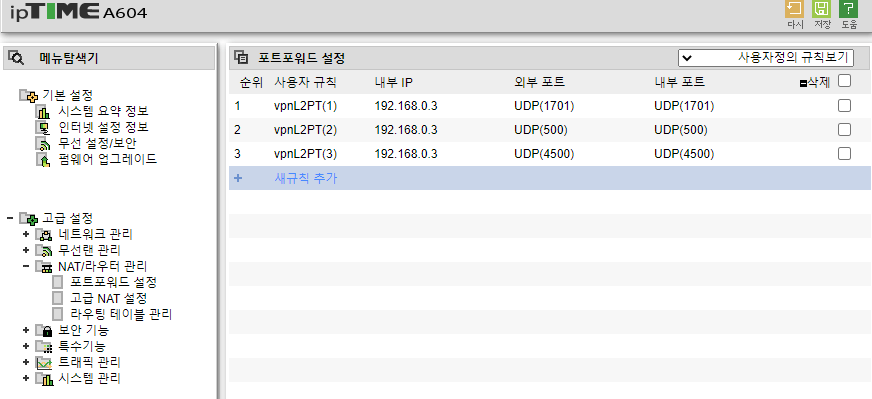Click the 사용자 규칙 column header
This screenshot has width=872, height=399.
pyautogui.click(x=305, y=82)
